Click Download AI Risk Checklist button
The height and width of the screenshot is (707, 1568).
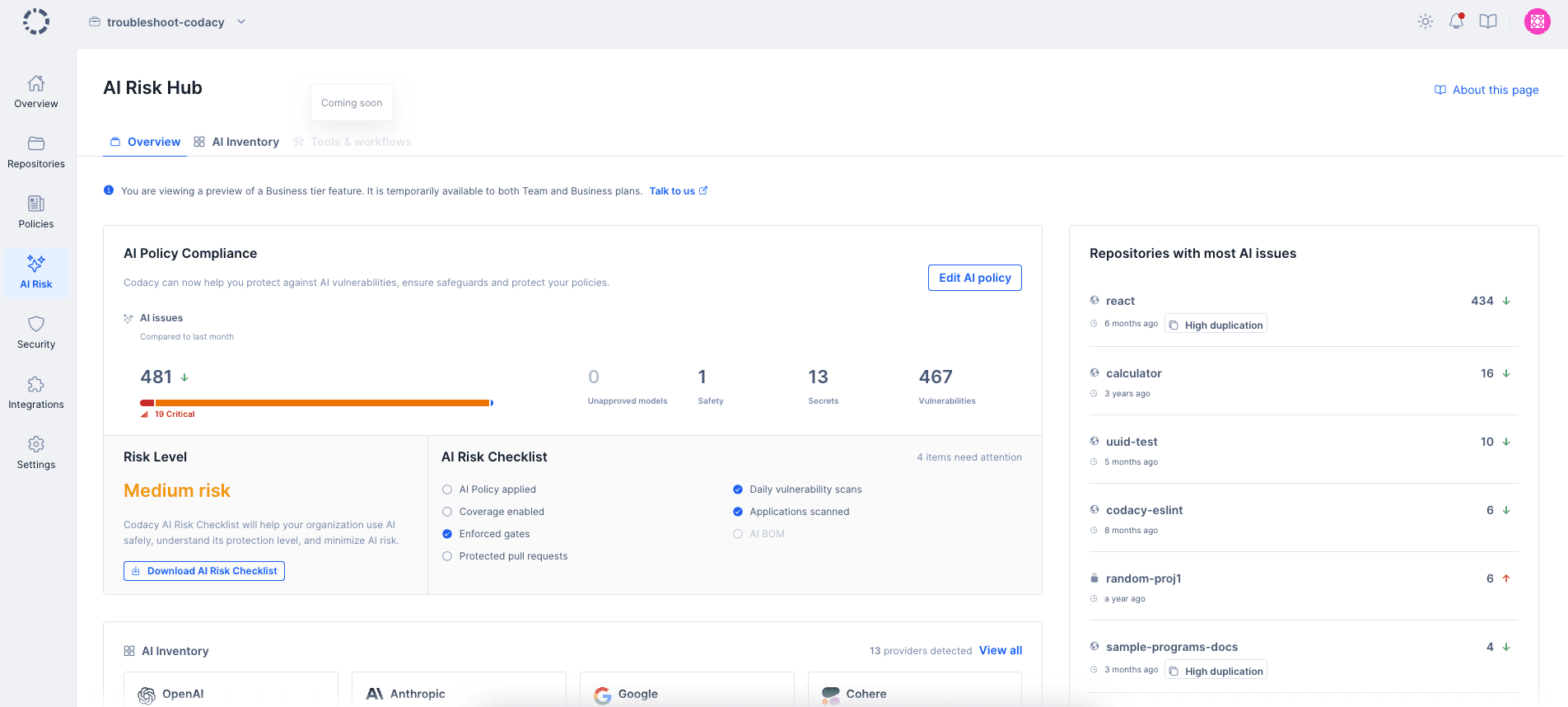point(204,571)
